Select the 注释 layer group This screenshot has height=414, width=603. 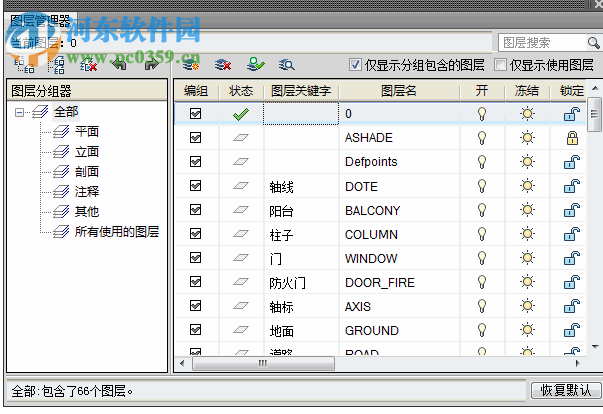87,192
